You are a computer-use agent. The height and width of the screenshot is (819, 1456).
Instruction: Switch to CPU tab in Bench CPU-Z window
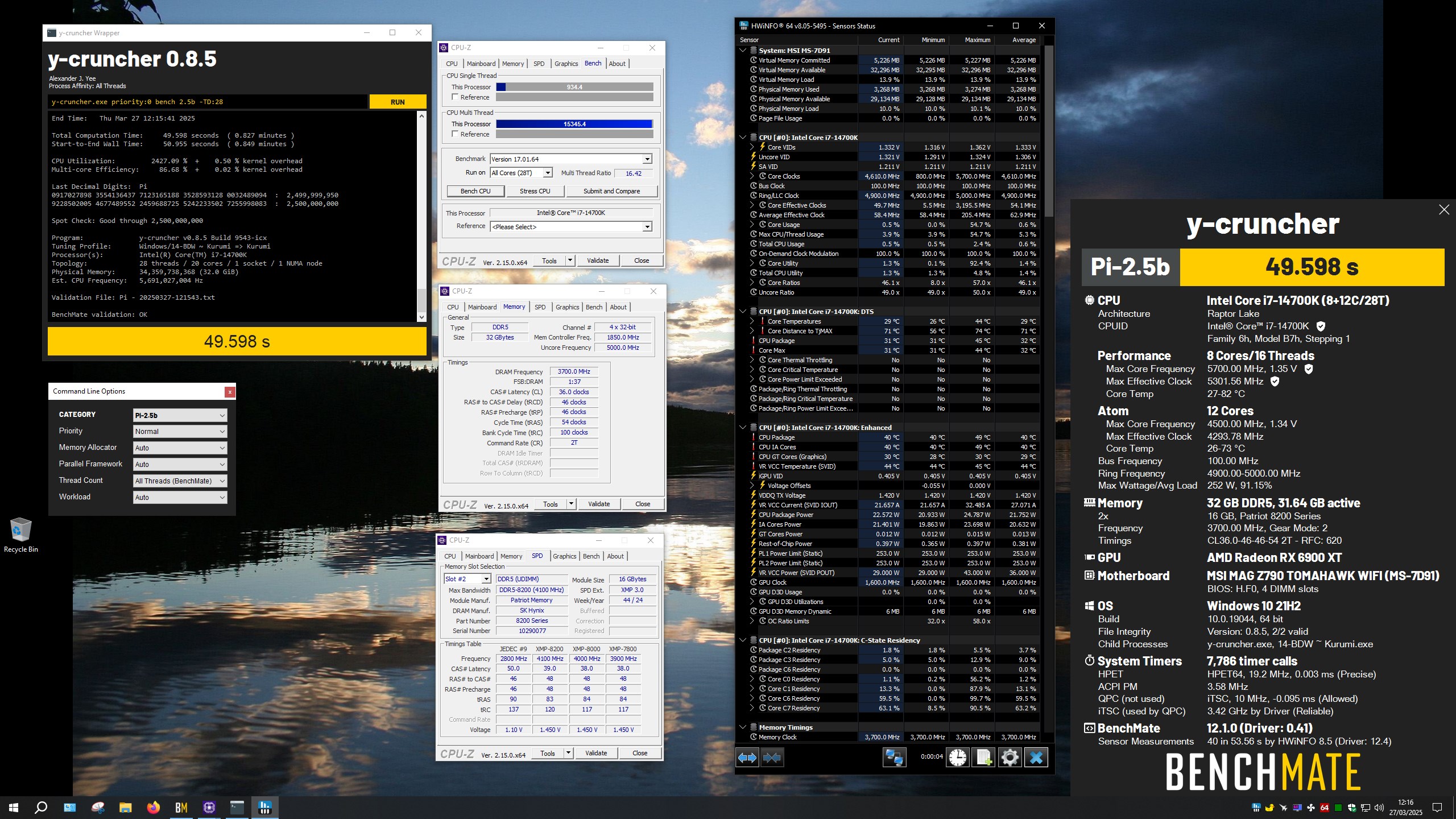tap(452, 64)
